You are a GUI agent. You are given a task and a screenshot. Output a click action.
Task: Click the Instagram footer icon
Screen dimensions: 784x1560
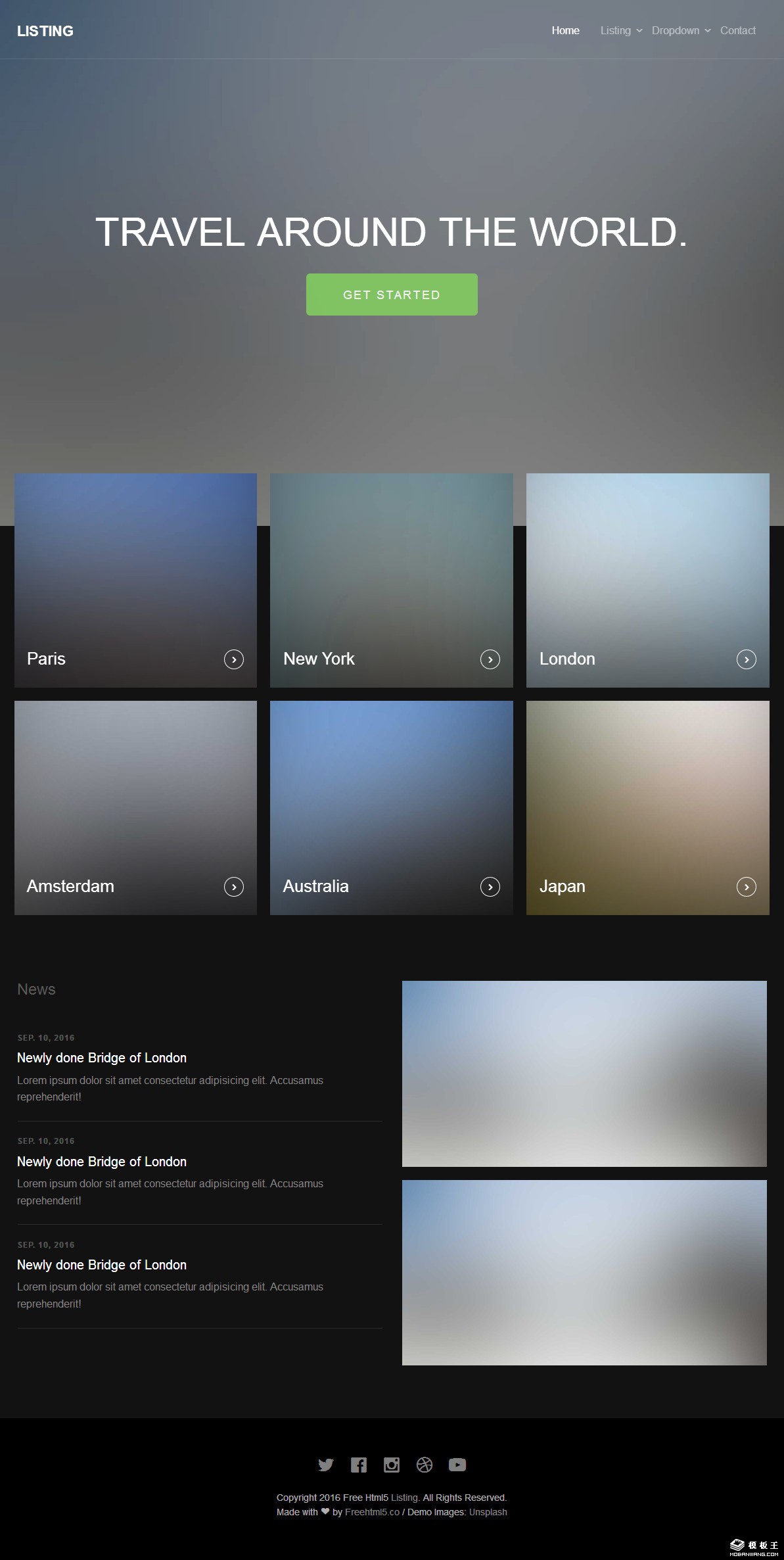(392, 1464)
